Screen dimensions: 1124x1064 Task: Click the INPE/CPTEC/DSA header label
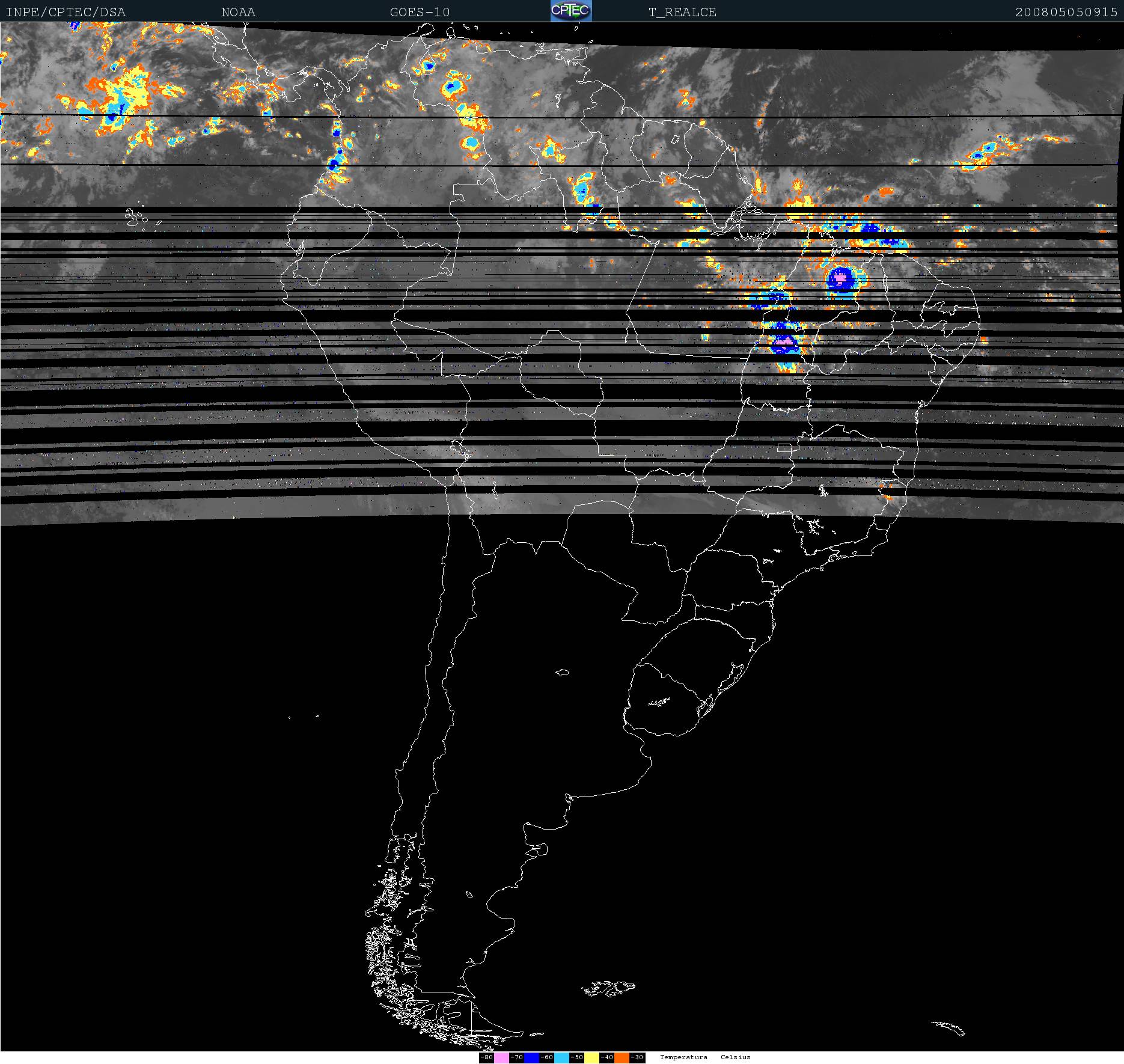(x=66, y=12)
